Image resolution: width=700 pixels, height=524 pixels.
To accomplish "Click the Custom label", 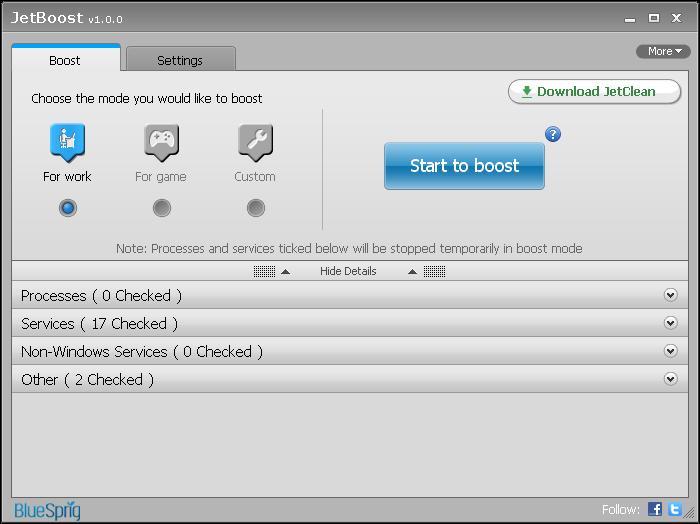I will (x=255, y=177).
